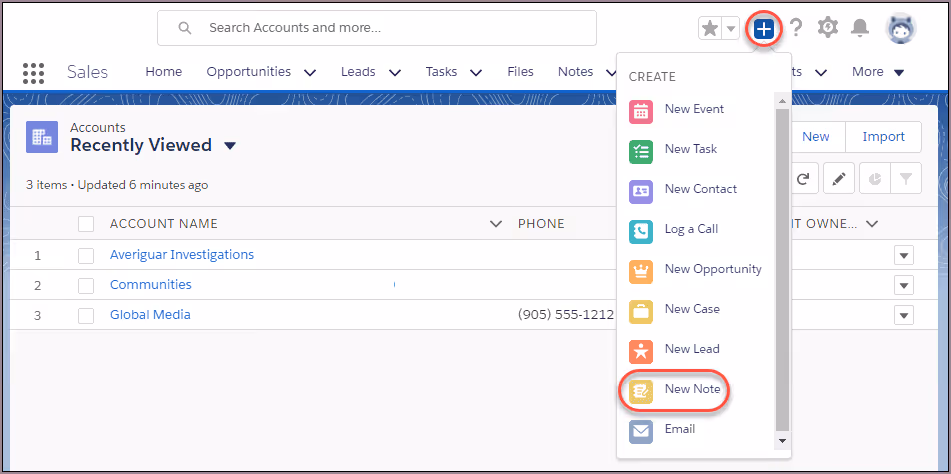The width and height of the screenshot is (951, 474).
Task: Check the Global Media row checkbox
Action: tap(86, 316)
